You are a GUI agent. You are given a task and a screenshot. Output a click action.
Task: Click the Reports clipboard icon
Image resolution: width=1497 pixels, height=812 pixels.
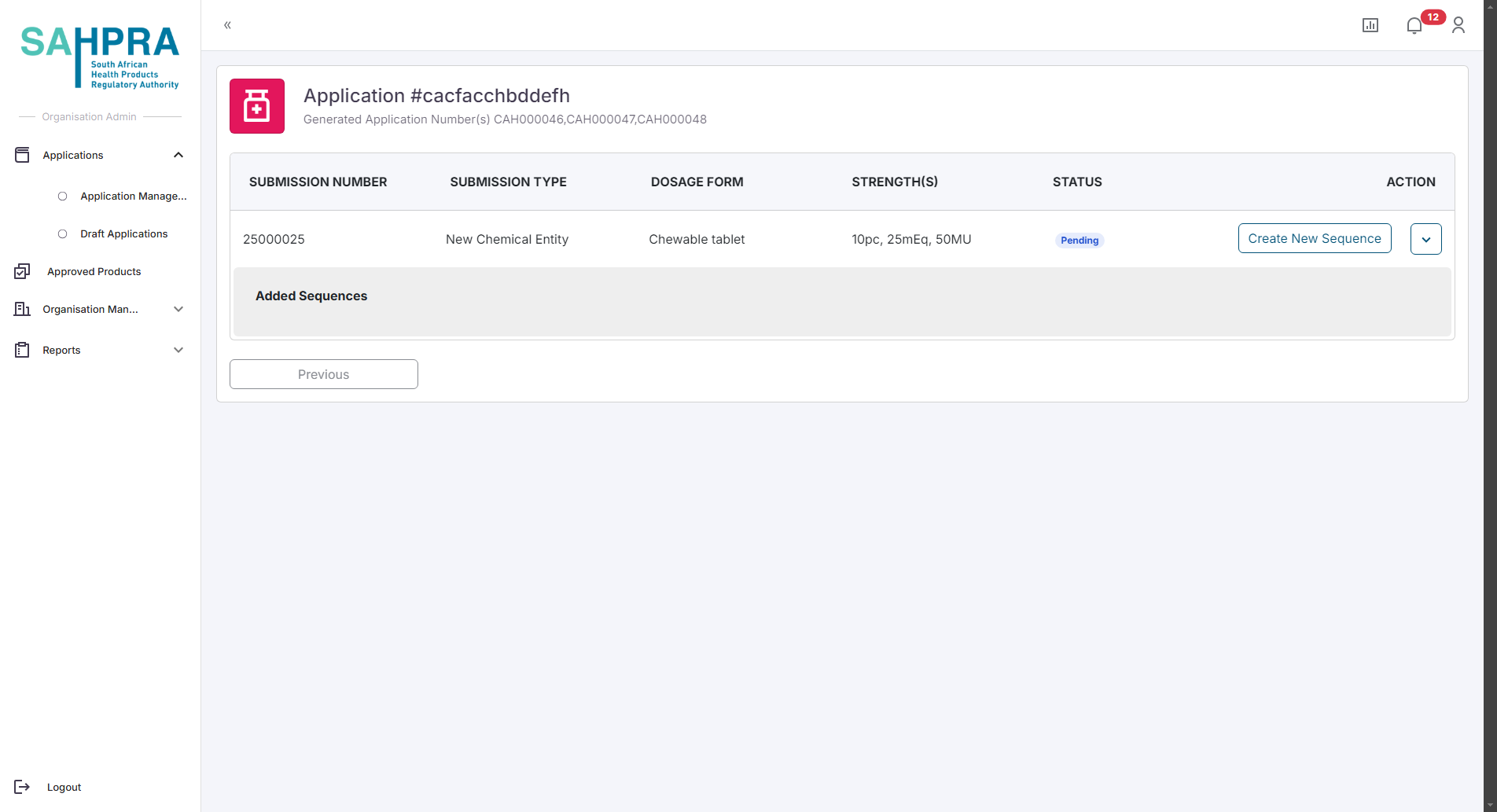point(22,350)
